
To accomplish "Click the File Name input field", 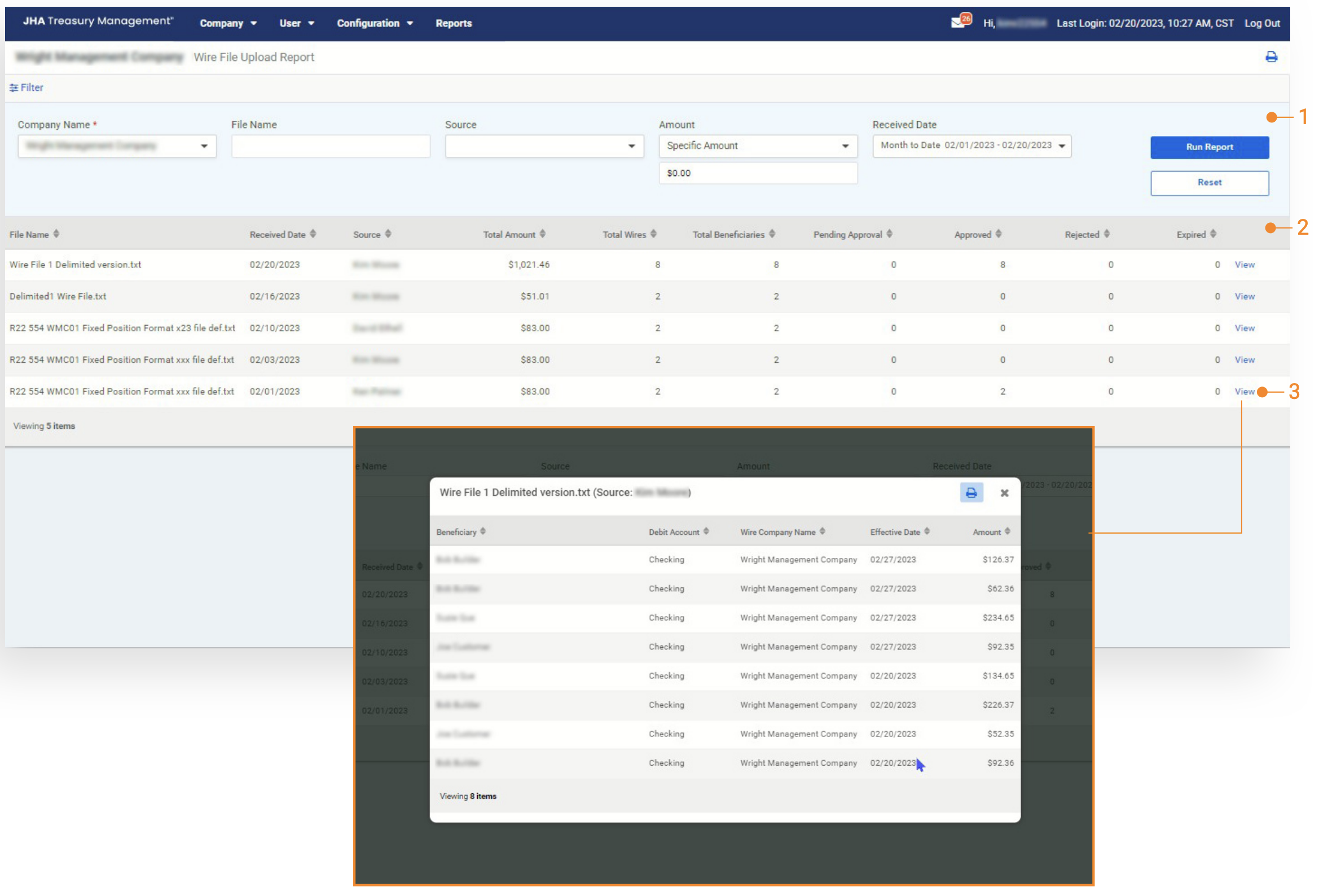I will pyautogui.click(x=331, y=146).
